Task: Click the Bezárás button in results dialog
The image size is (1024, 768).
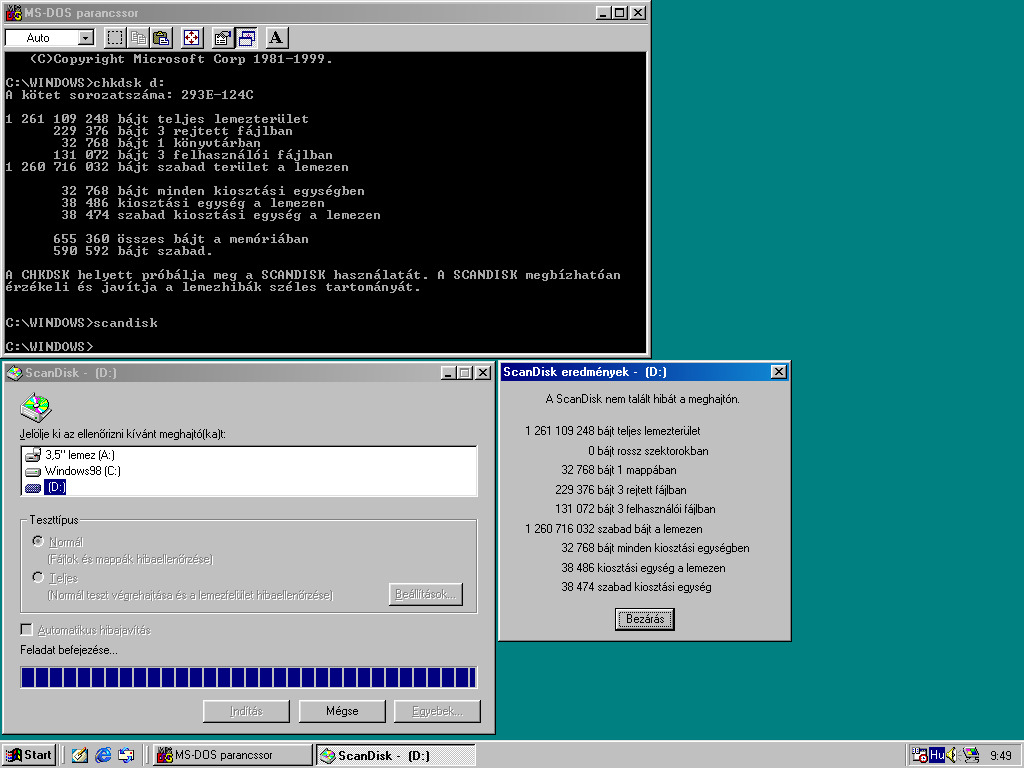Action: pos(645,619)
